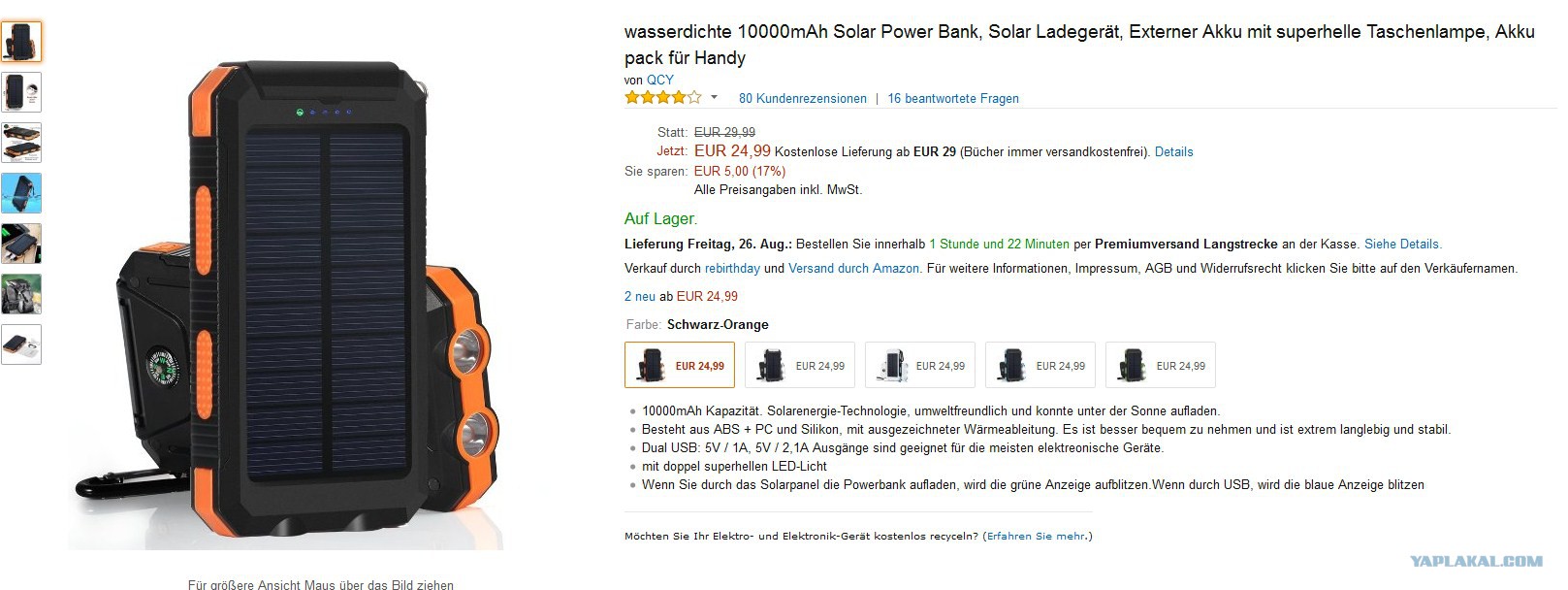Image resolution: width=1568 pixels, height=590 pixels.
Task: View thumbnail of power bank in water
Action: coord(21,193)
